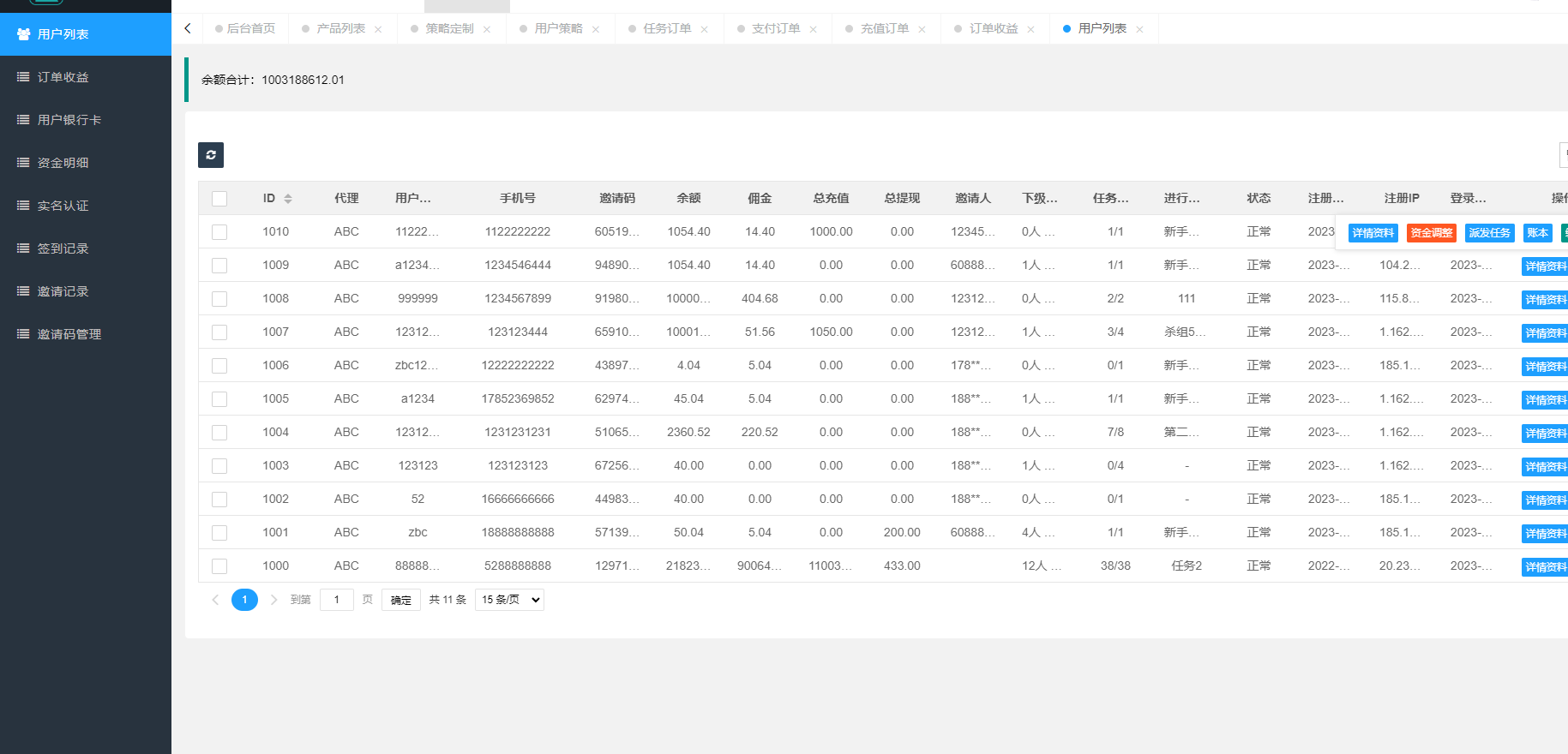This screenshot has width=1568, height=754.
Task: Click 详情资料 button in row 1000
Action: coord(1545,567)
